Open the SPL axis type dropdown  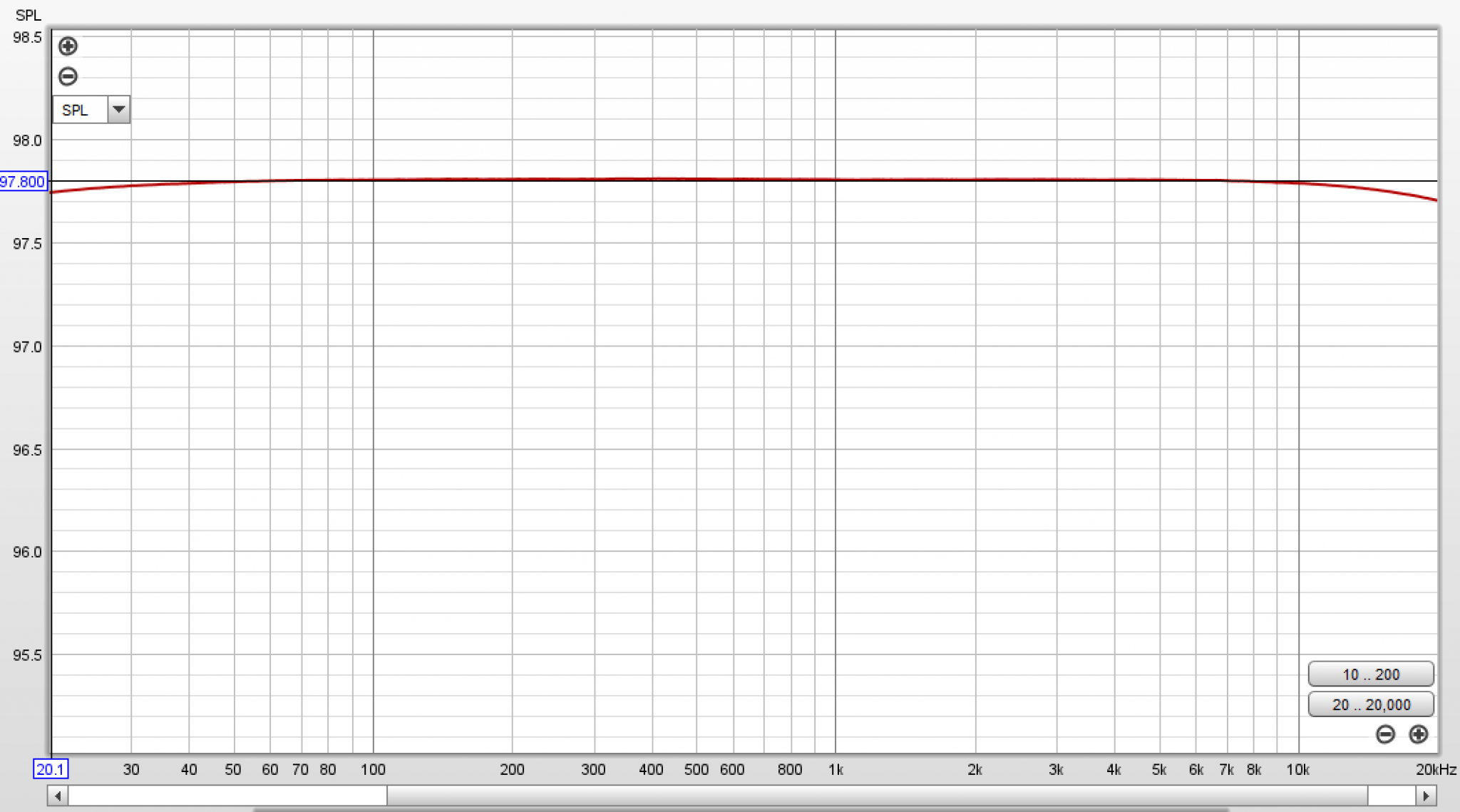pos(118,110)
